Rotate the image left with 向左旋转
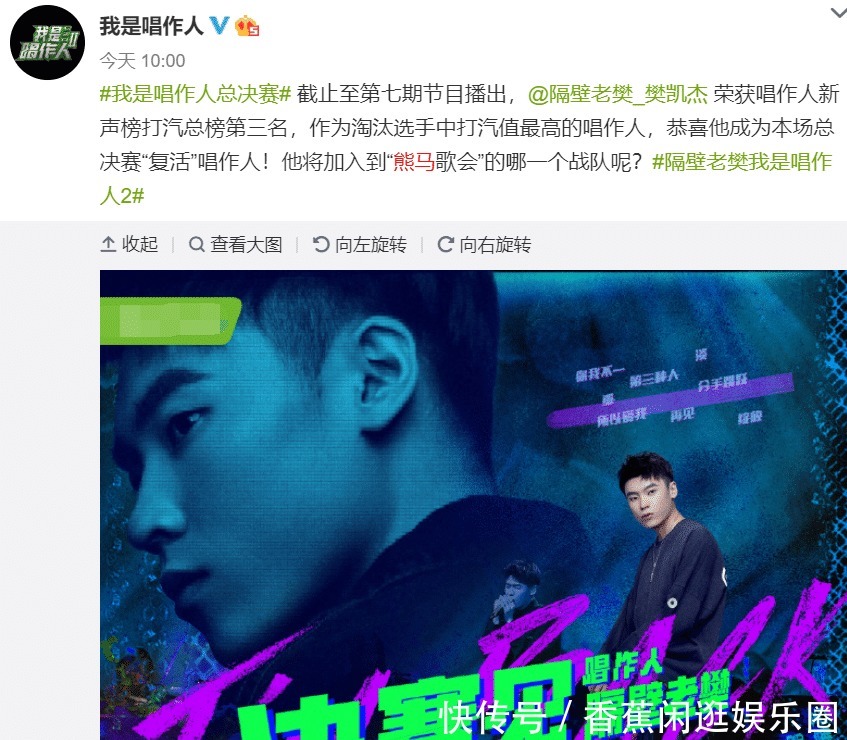The image size is (847, 740). 321,245
